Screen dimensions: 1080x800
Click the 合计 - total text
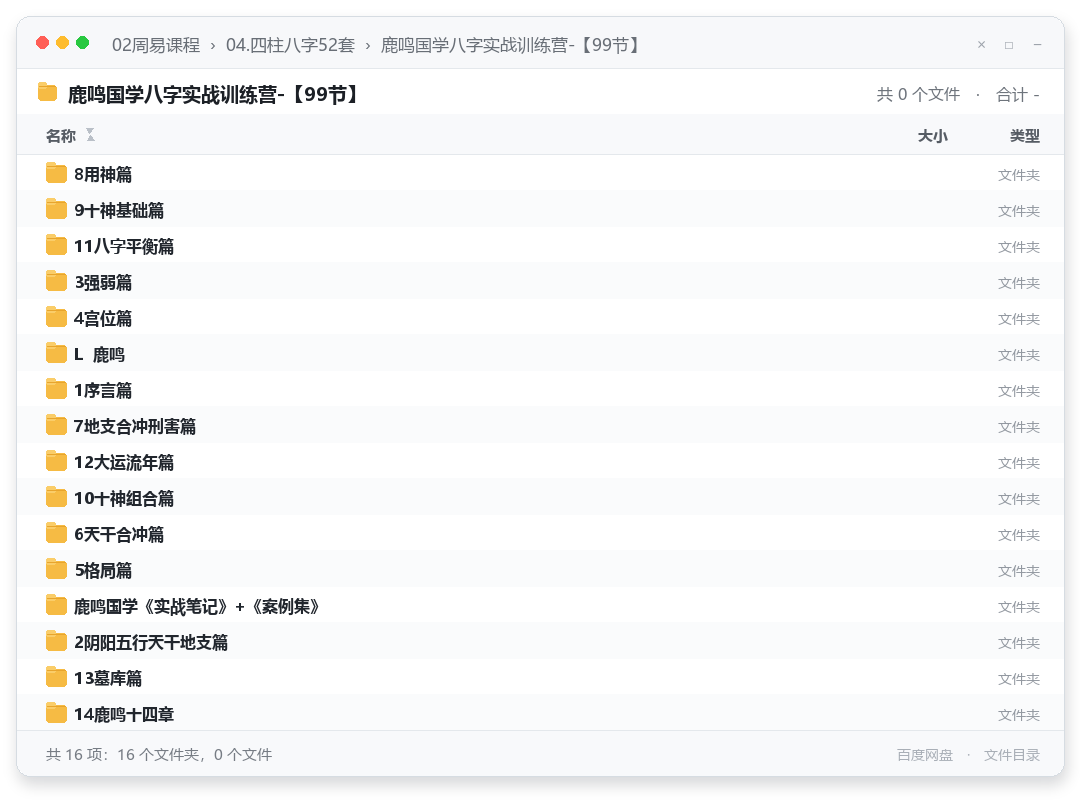(1017, 94)
